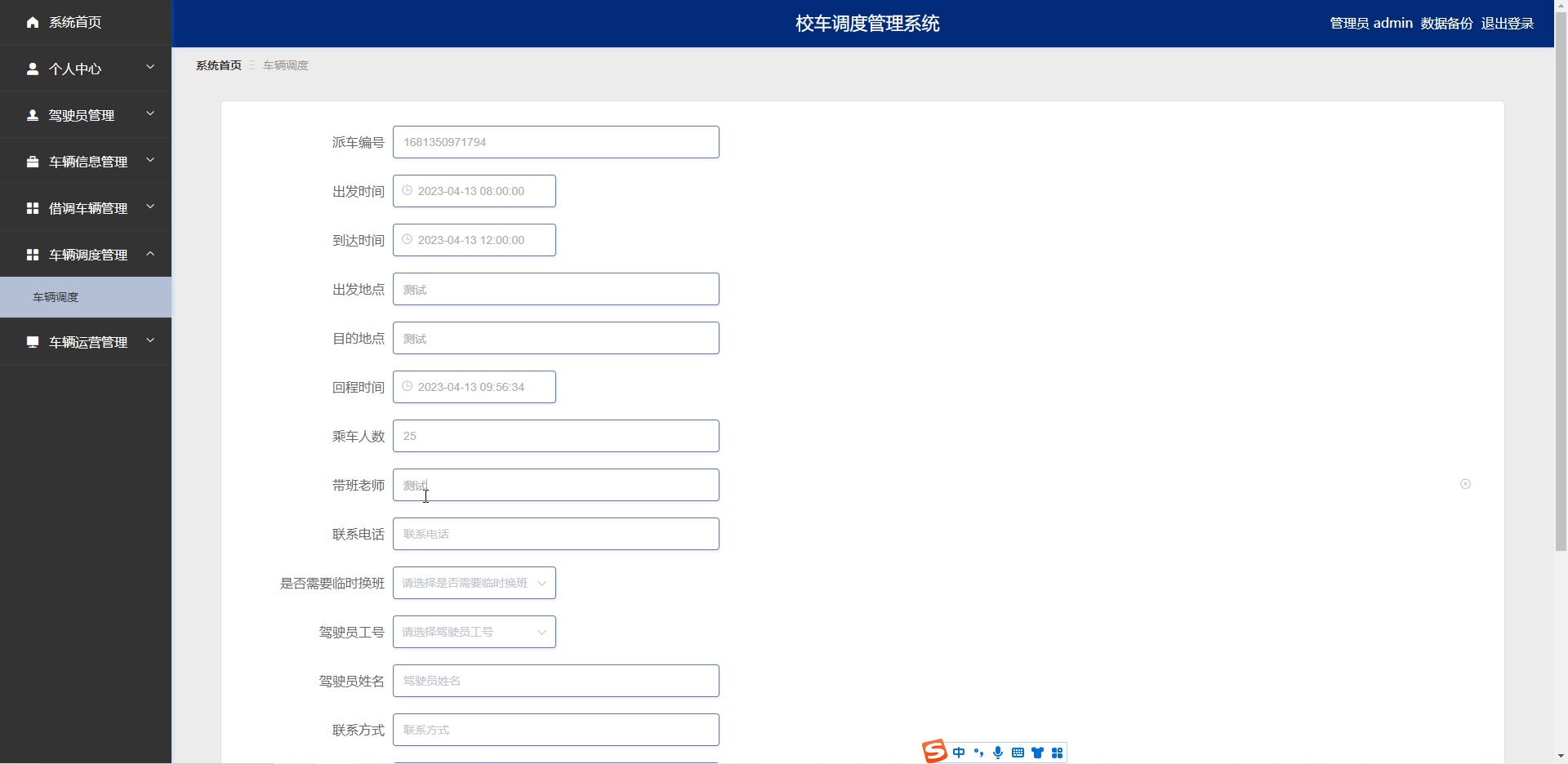
Task: Click 退出登录 to log out
Action: tap(1508, 23)
